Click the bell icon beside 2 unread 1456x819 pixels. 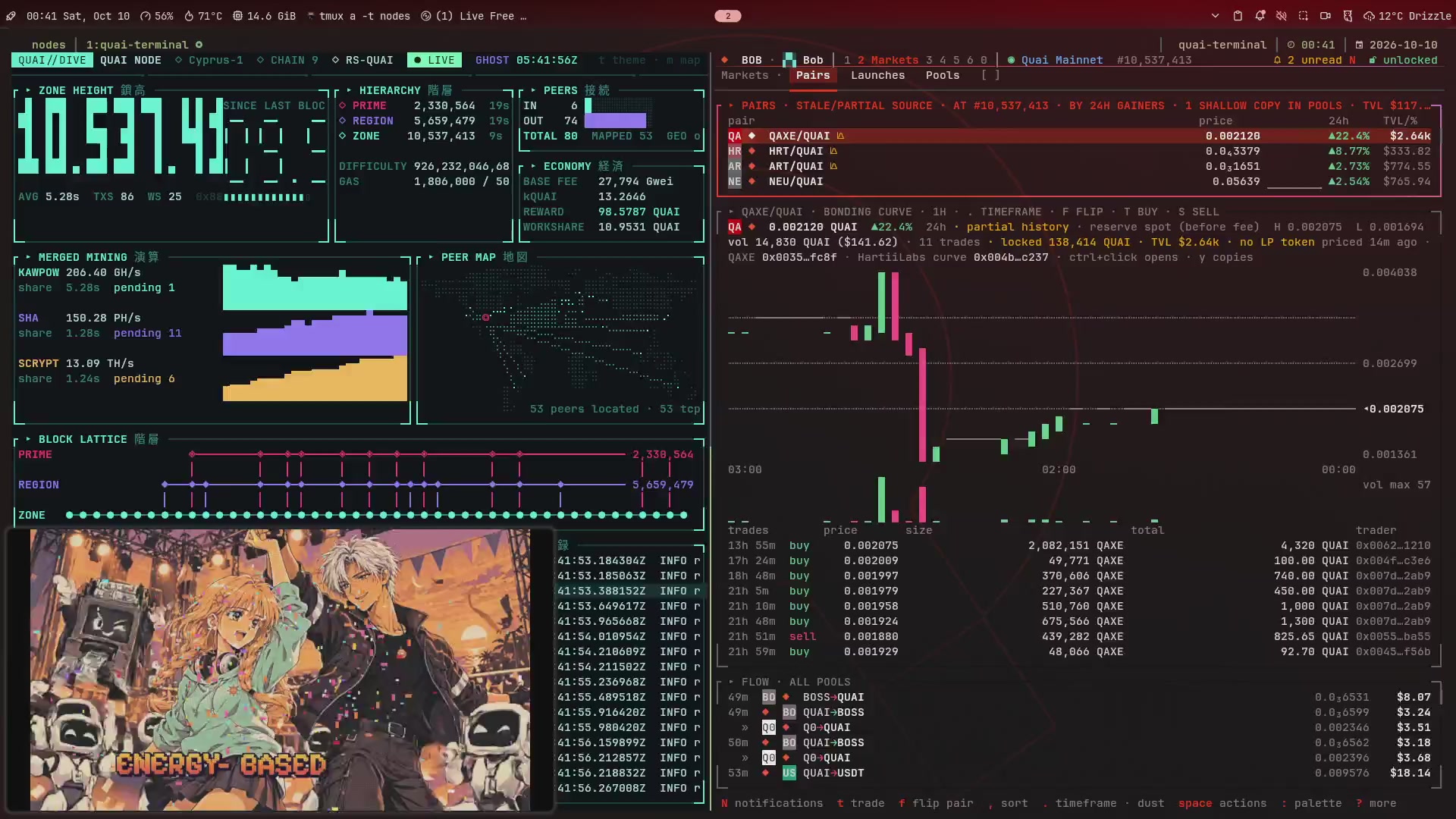coord(1277,60)
